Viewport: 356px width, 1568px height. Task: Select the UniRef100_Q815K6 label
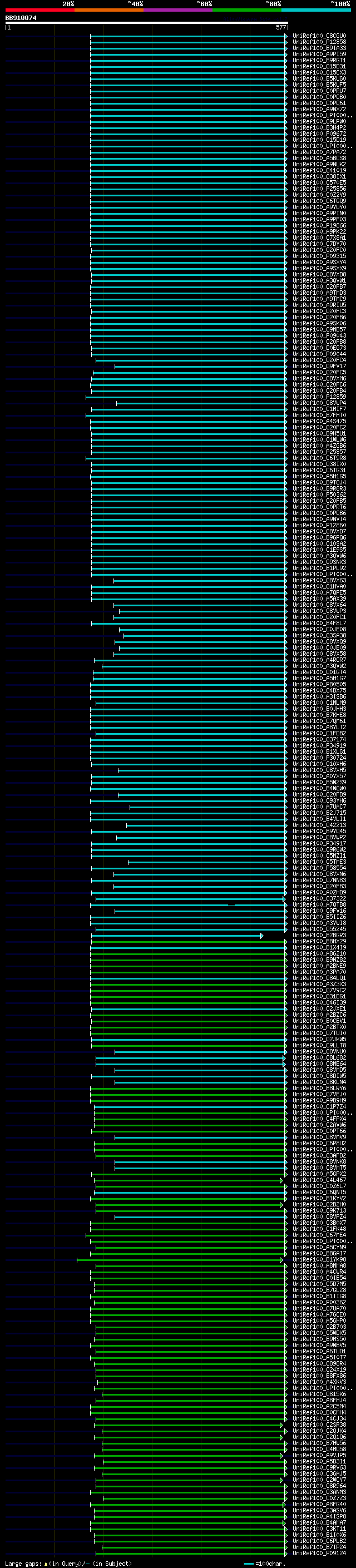pyautogui.click(x=319, y=1394)
